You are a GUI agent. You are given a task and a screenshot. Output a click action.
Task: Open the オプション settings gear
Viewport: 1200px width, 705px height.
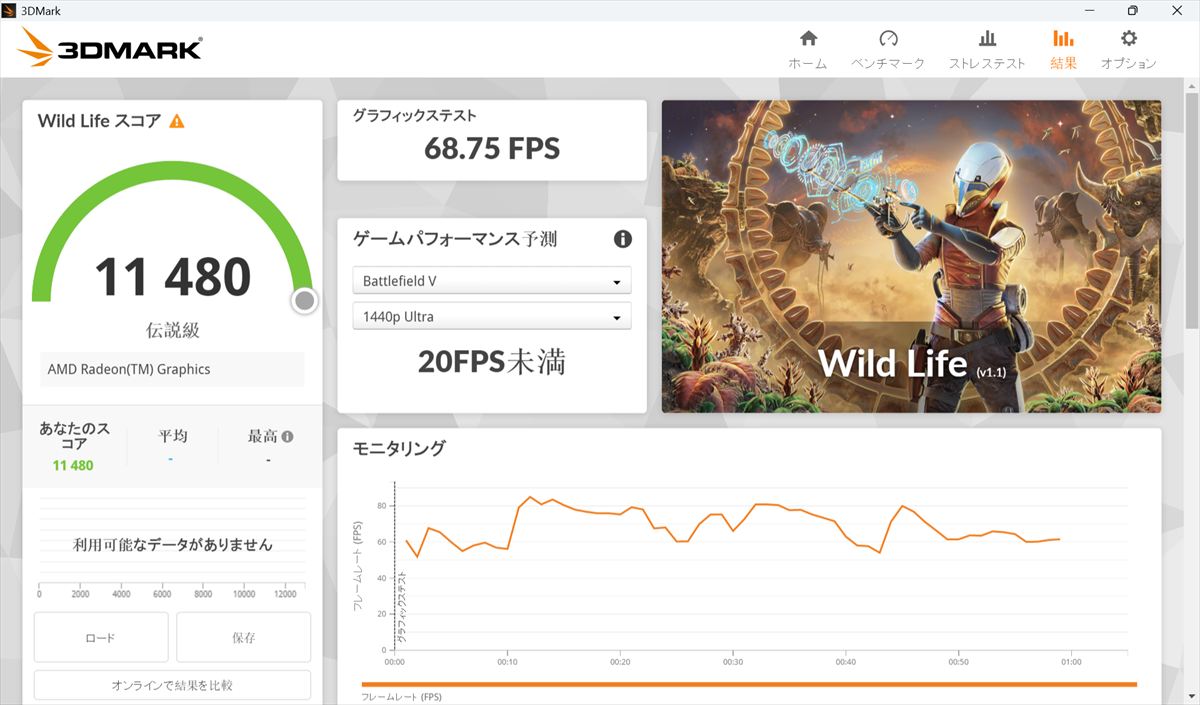tap(1128, 49)
